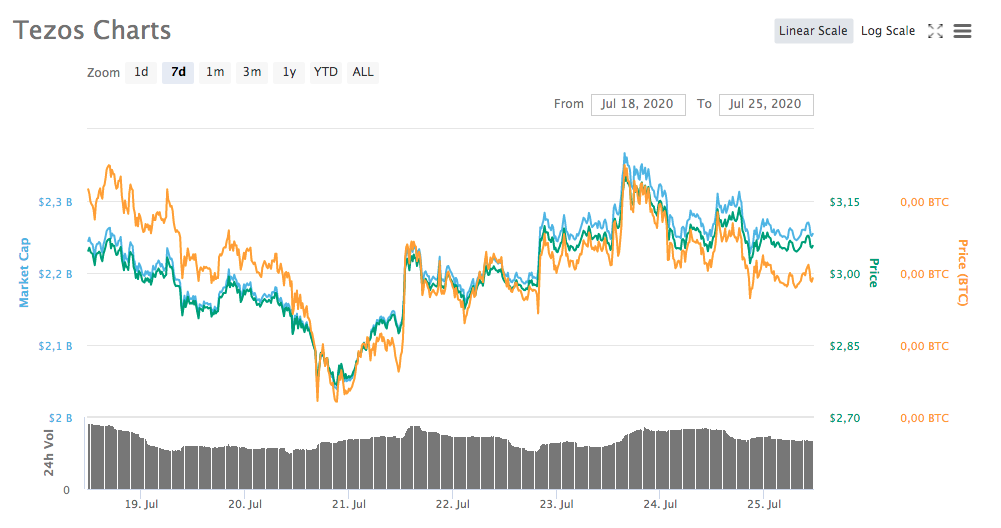Click the 21. Jul date label
This screenshot has width=1001, height=528.
(x=349, y=504)
